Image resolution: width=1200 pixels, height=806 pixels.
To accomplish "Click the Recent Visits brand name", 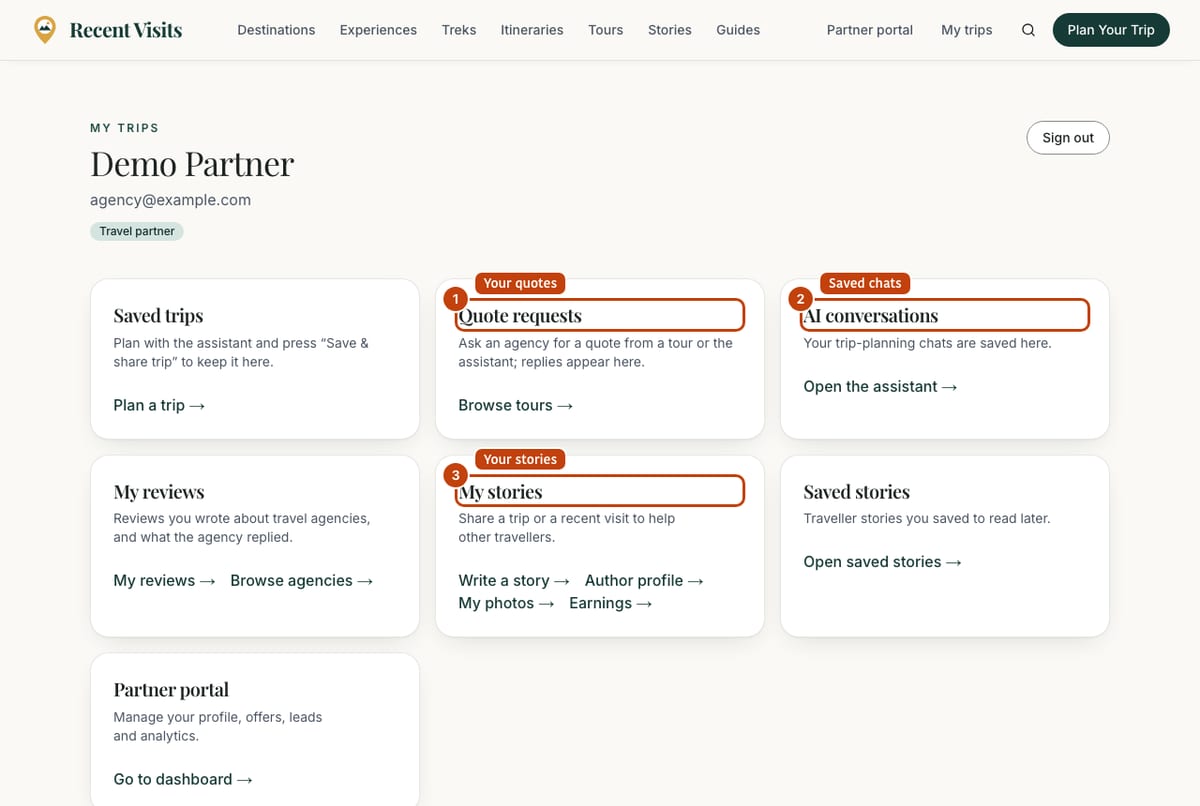I will coord(126,30).
